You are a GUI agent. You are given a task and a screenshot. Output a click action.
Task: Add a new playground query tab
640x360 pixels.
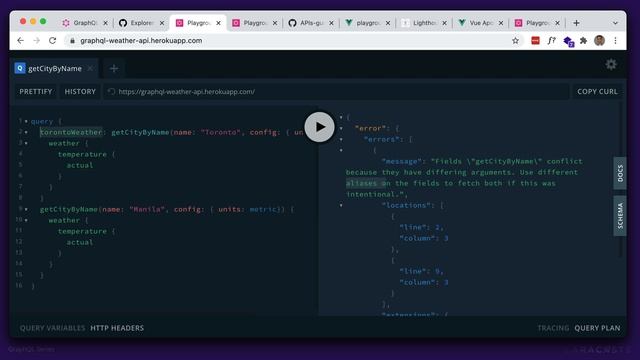pos(114,69)
